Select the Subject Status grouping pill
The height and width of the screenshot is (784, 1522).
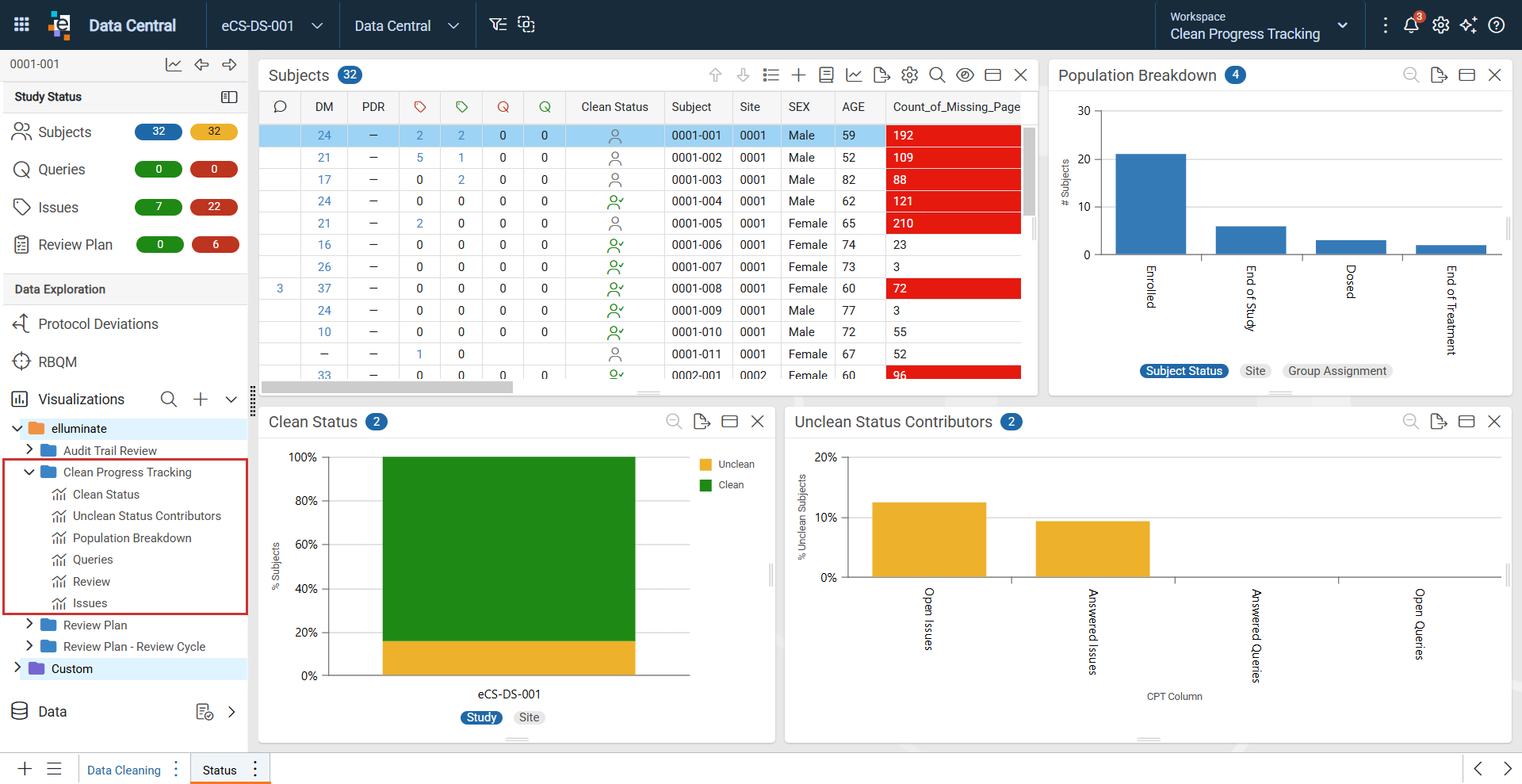click(x=1184, y=371)
